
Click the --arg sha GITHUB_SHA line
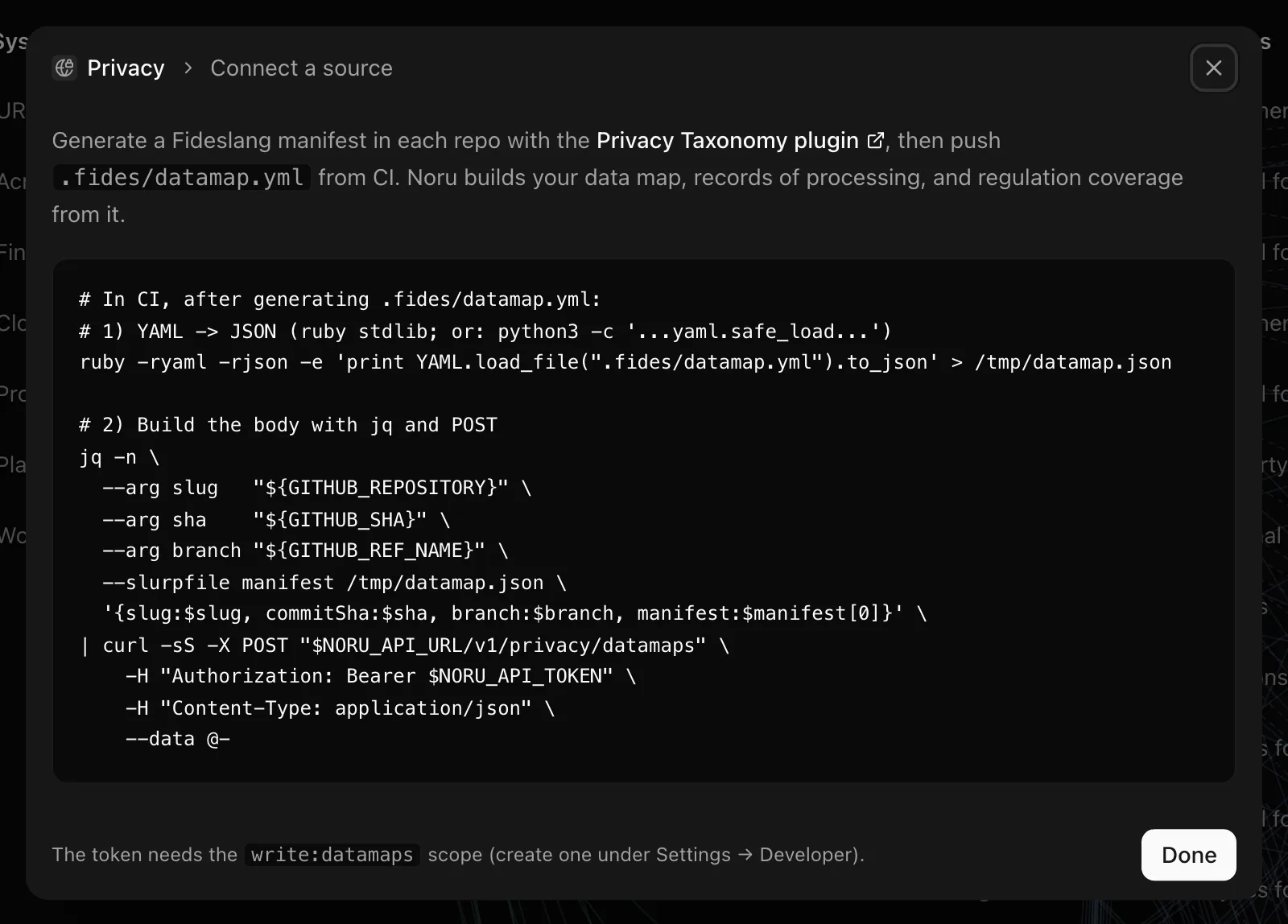click(x=276, y=520)
